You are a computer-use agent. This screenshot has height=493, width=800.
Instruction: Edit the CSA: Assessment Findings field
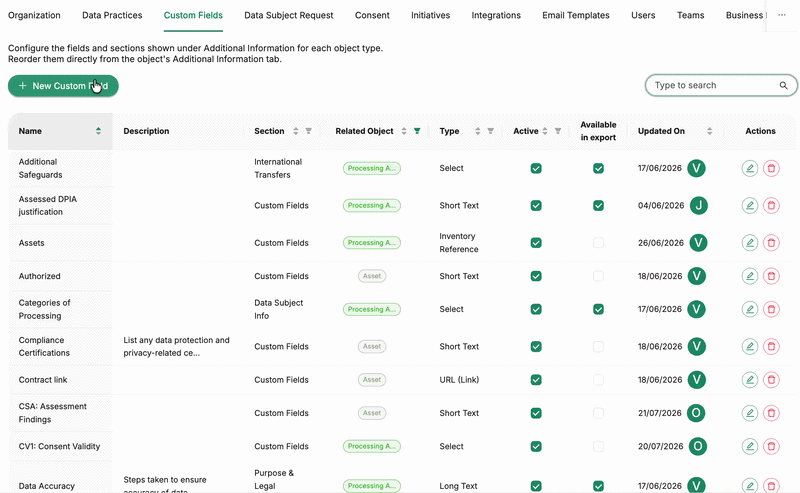point(749,413)
